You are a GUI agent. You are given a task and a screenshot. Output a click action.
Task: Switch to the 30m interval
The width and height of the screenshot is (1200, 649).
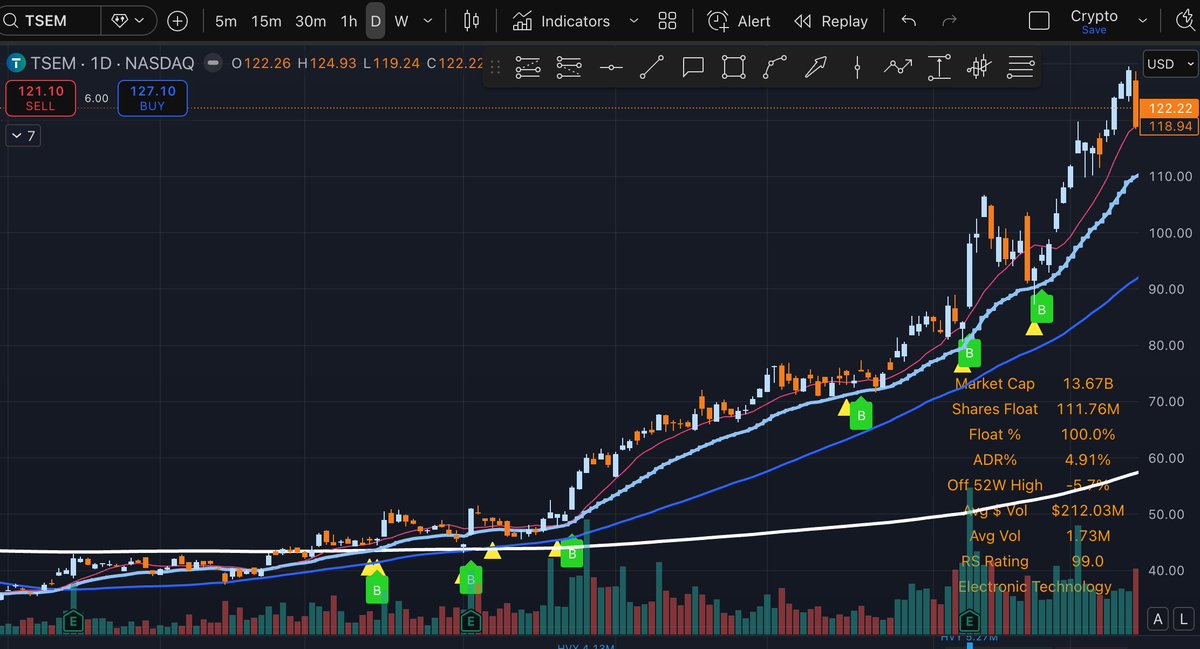click(x=311, y=21)
